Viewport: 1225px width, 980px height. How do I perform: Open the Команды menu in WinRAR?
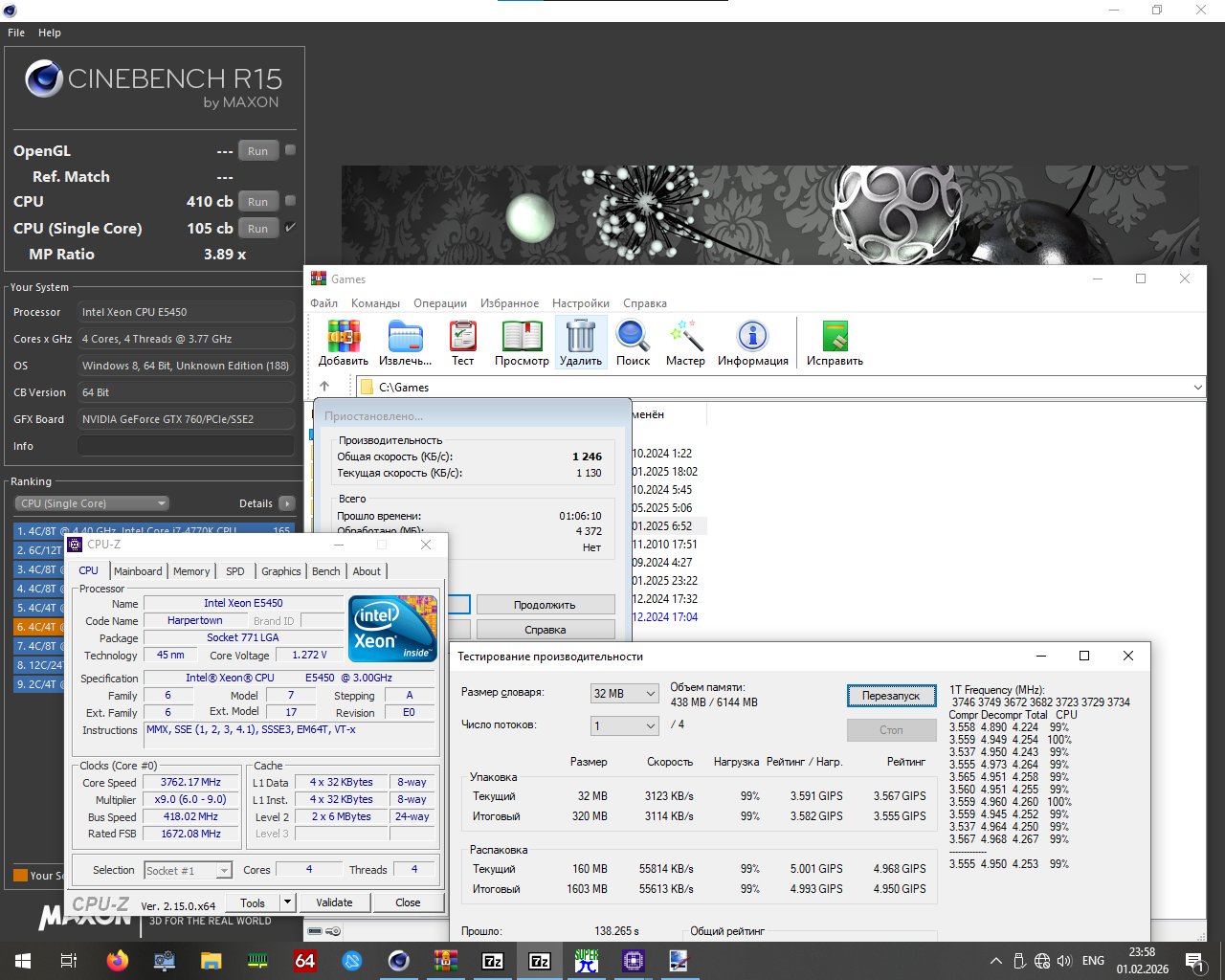[x=375, y=303]
